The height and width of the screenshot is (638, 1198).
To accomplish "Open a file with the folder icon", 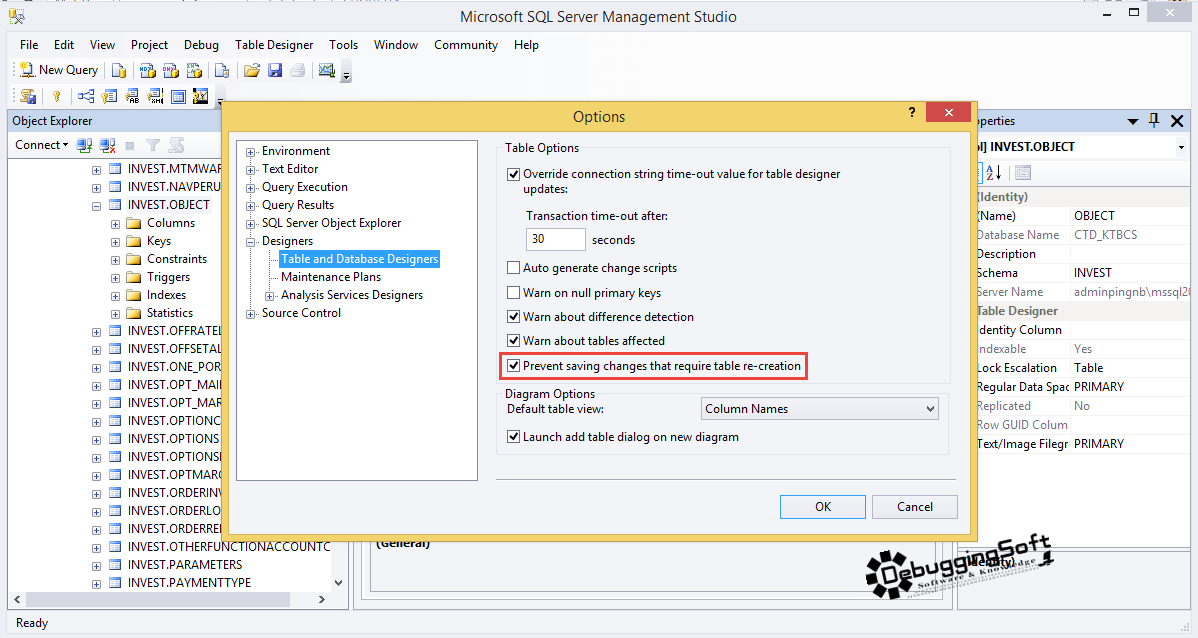I will pos(252,70).
